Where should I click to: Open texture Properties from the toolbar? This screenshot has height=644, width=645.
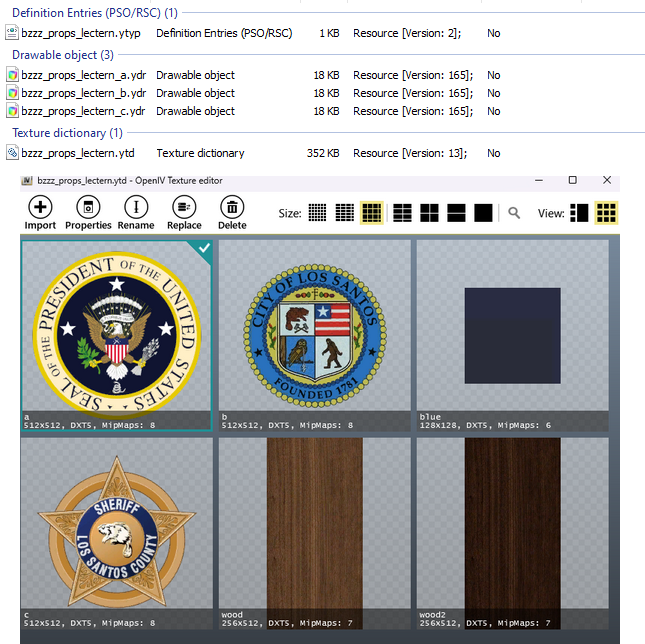88,207
